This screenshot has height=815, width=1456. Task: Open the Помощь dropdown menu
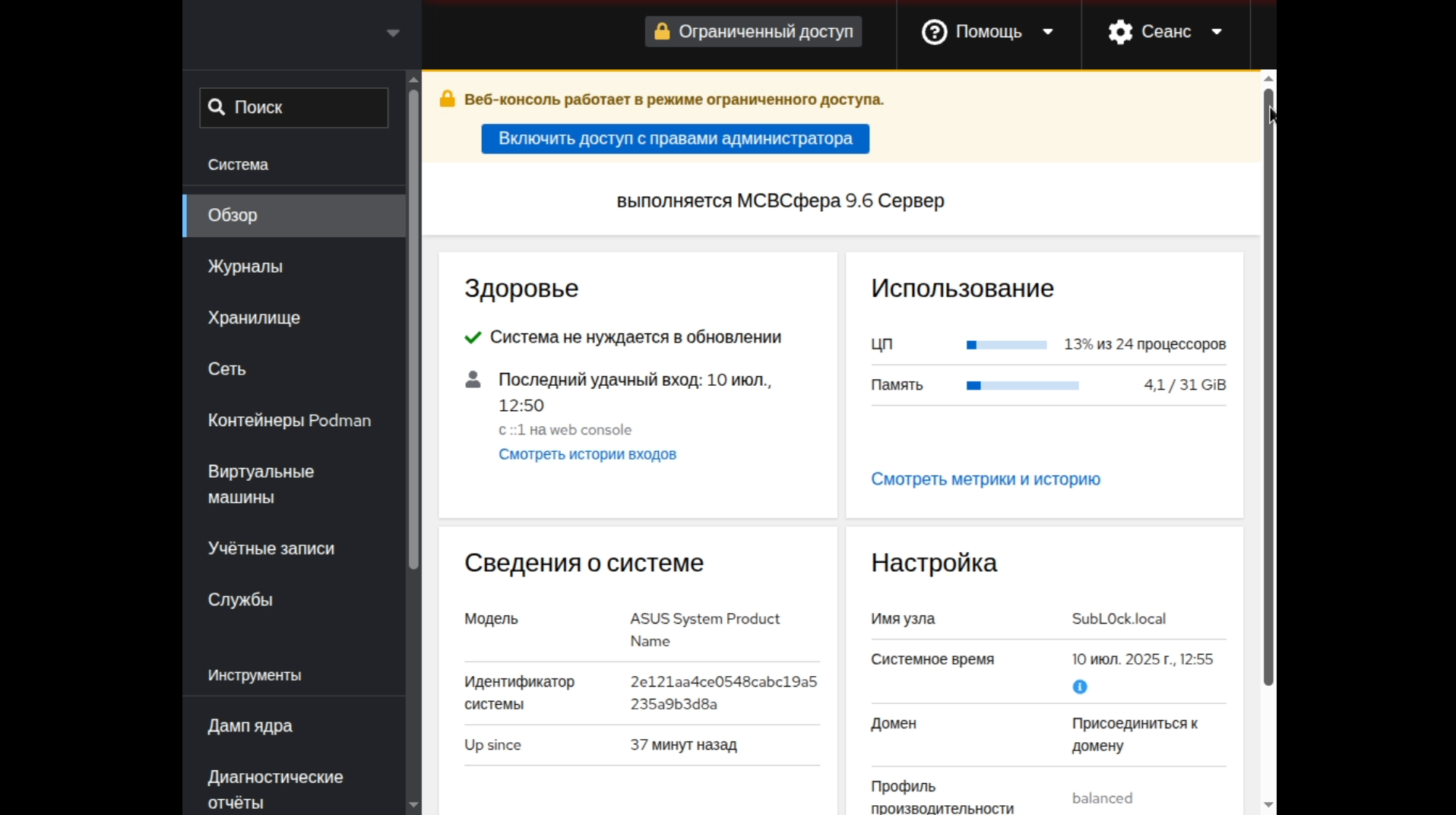coord(988,32)
